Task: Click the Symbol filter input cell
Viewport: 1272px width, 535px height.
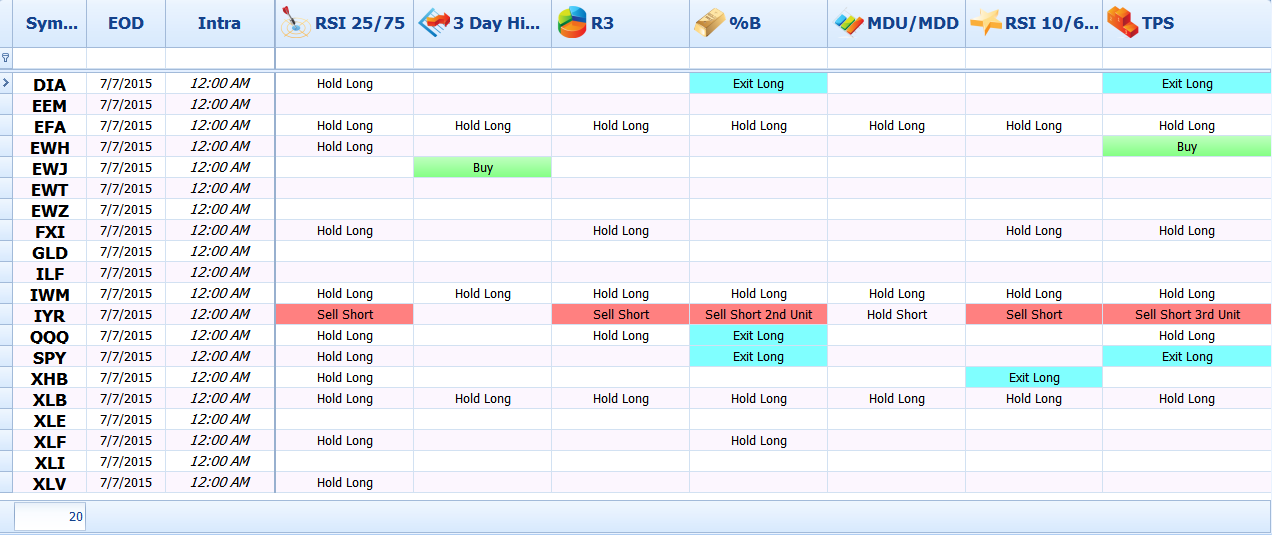Action: [x=50, y=58]
